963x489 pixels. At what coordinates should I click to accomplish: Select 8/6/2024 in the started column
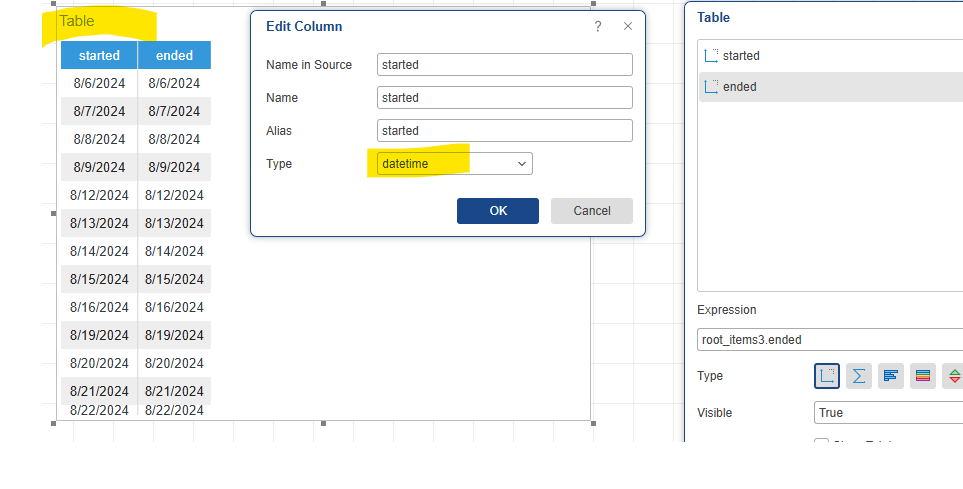click(x=99, y=83)
